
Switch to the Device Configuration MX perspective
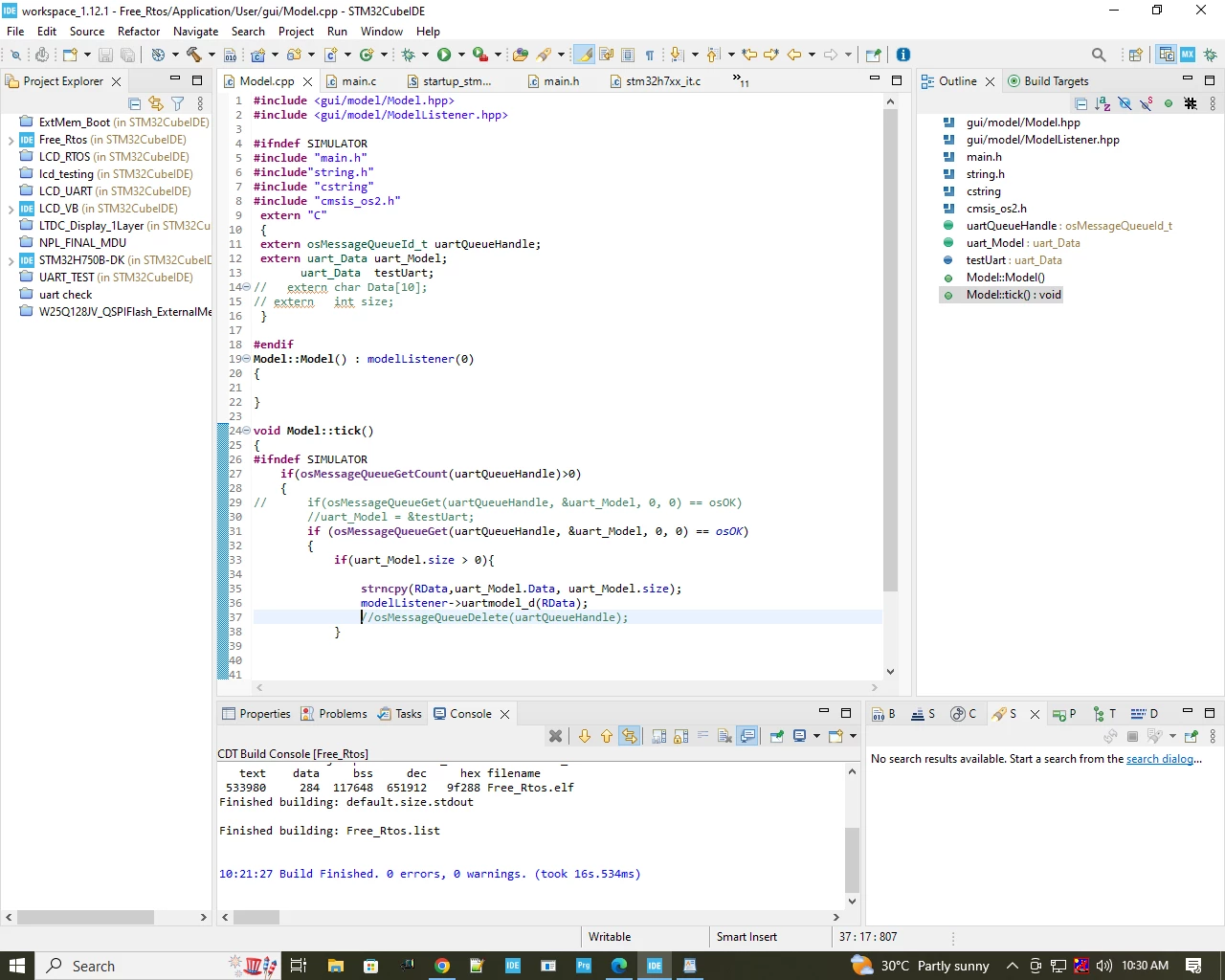pyautogui.click(x=1188, y=55)
